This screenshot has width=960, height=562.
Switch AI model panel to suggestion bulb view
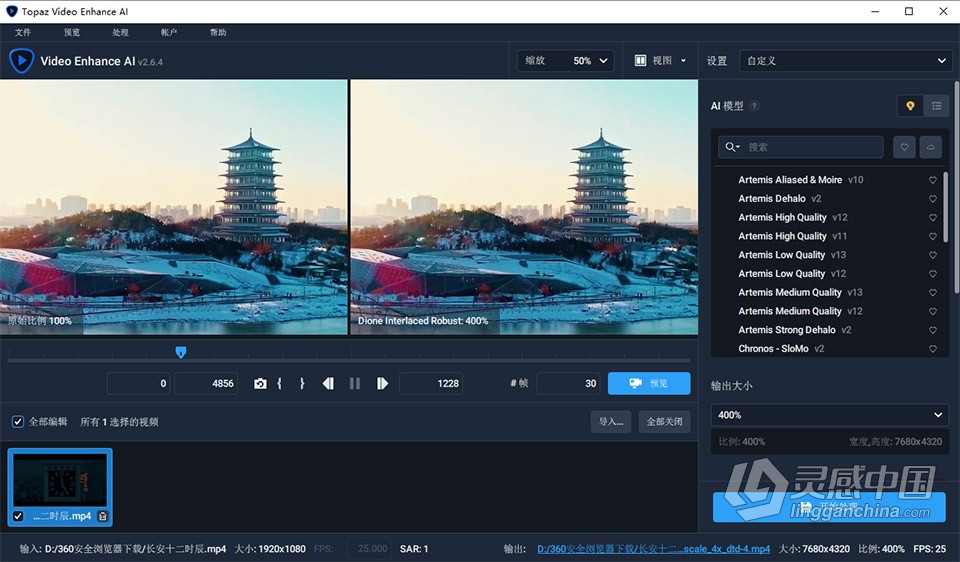910,106
